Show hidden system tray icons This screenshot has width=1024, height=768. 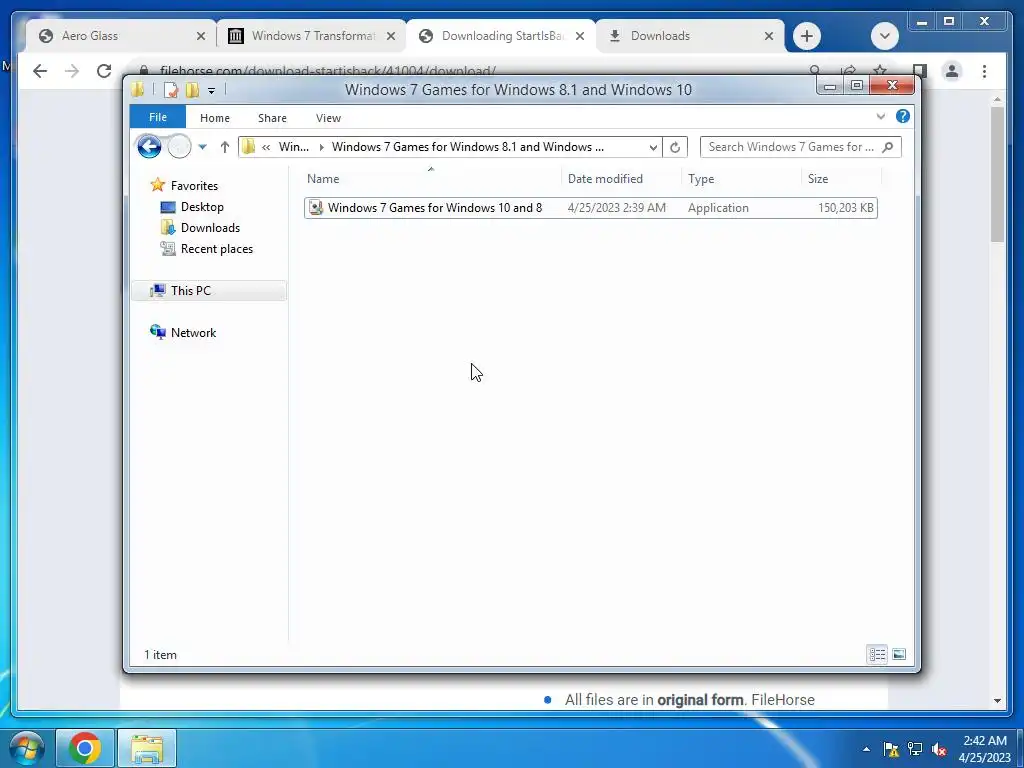(x=866, y=749)
